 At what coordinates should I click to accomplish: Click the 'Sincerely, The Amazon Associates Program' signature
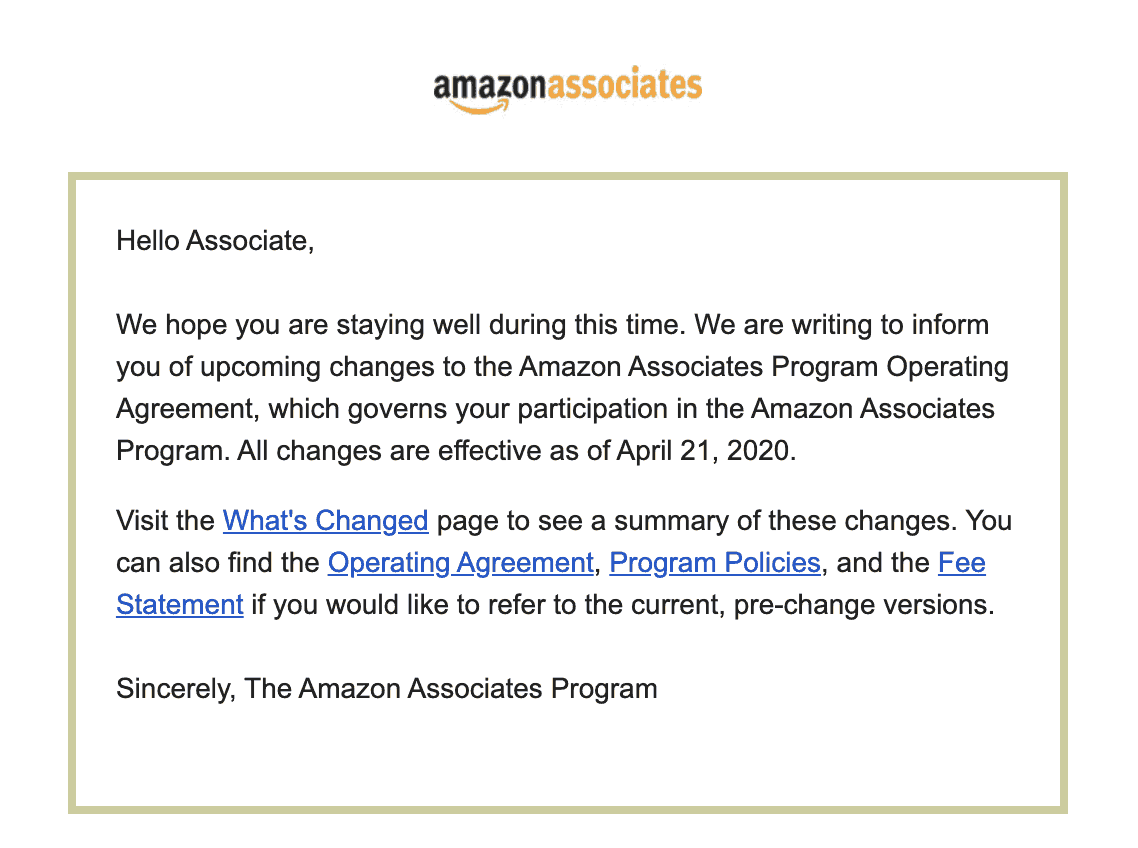(387, 688)
